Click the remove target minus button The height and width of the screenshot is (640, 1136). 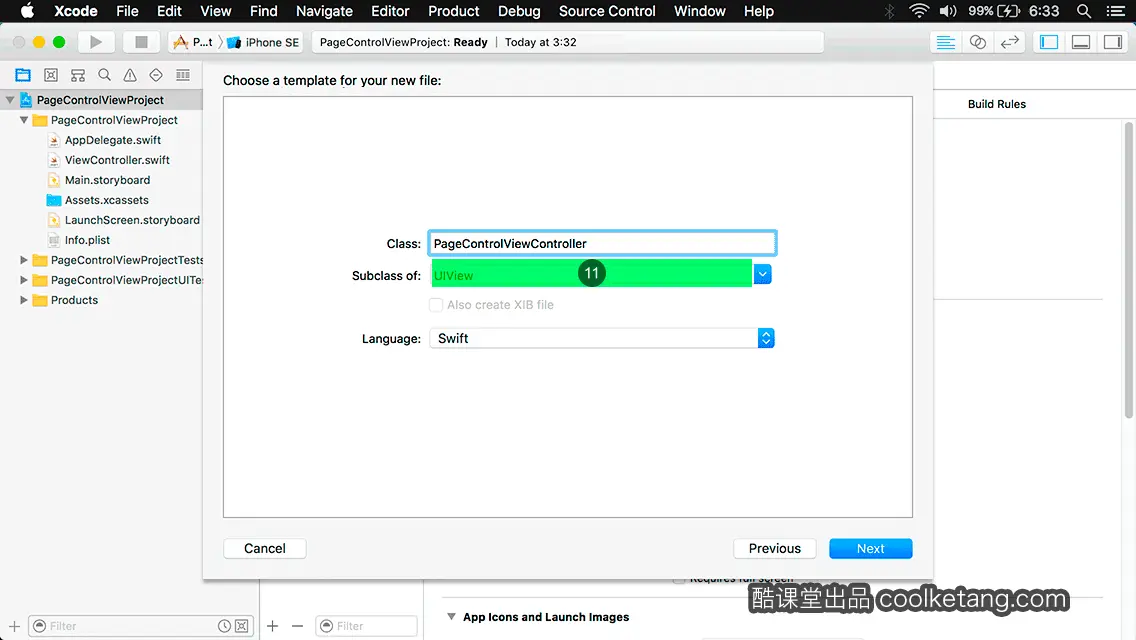pos(297,626)
